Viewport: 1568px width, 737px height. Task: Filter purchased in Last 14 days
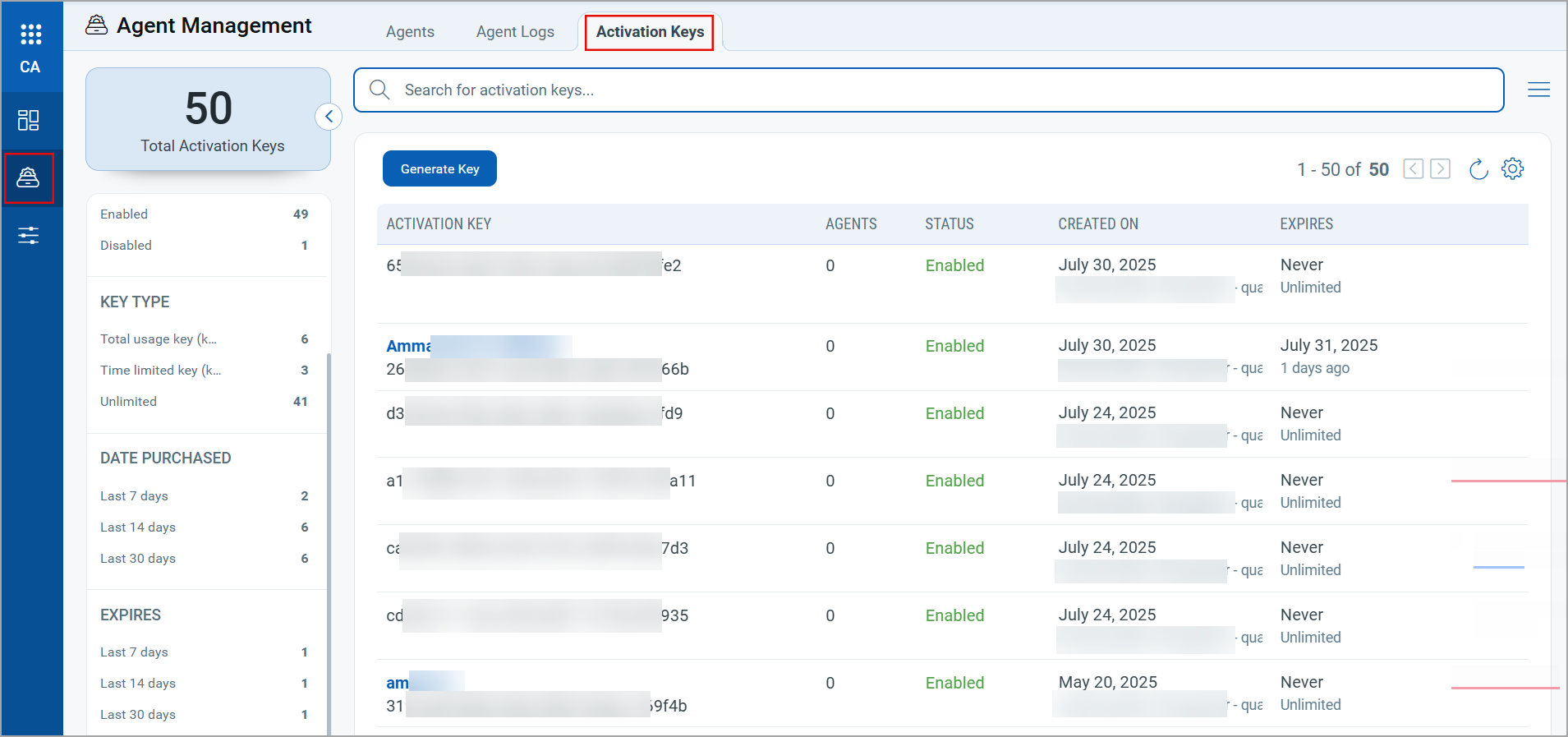pyautogui.click(x=138, y=527)
